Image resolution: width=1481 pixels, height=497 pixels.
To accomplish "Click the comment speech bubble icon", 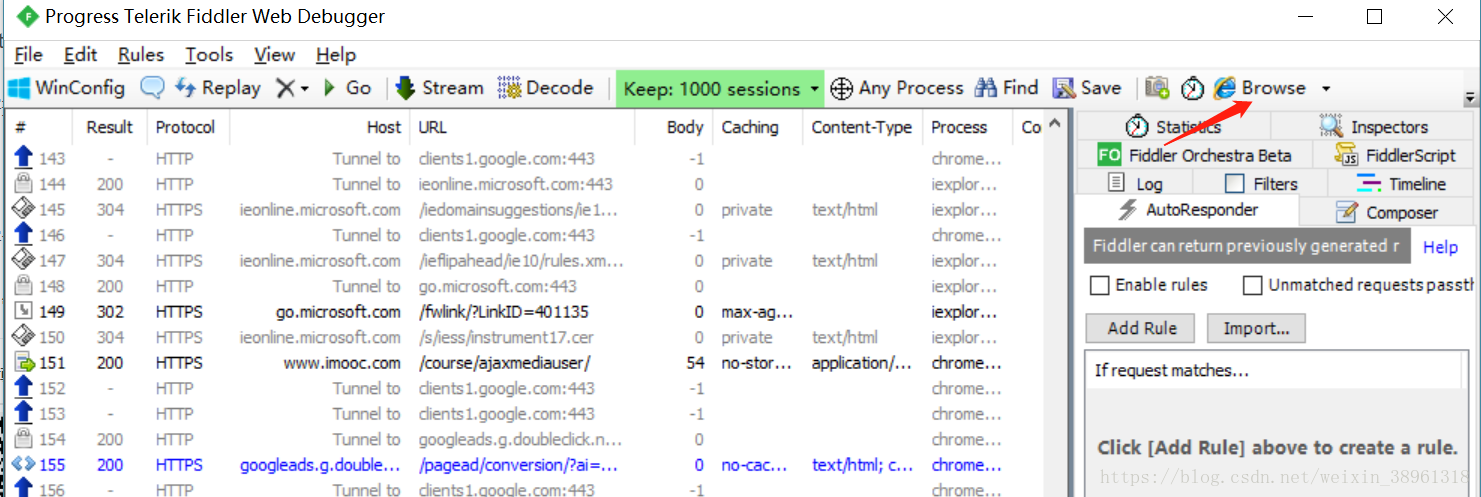I will 152,88.
